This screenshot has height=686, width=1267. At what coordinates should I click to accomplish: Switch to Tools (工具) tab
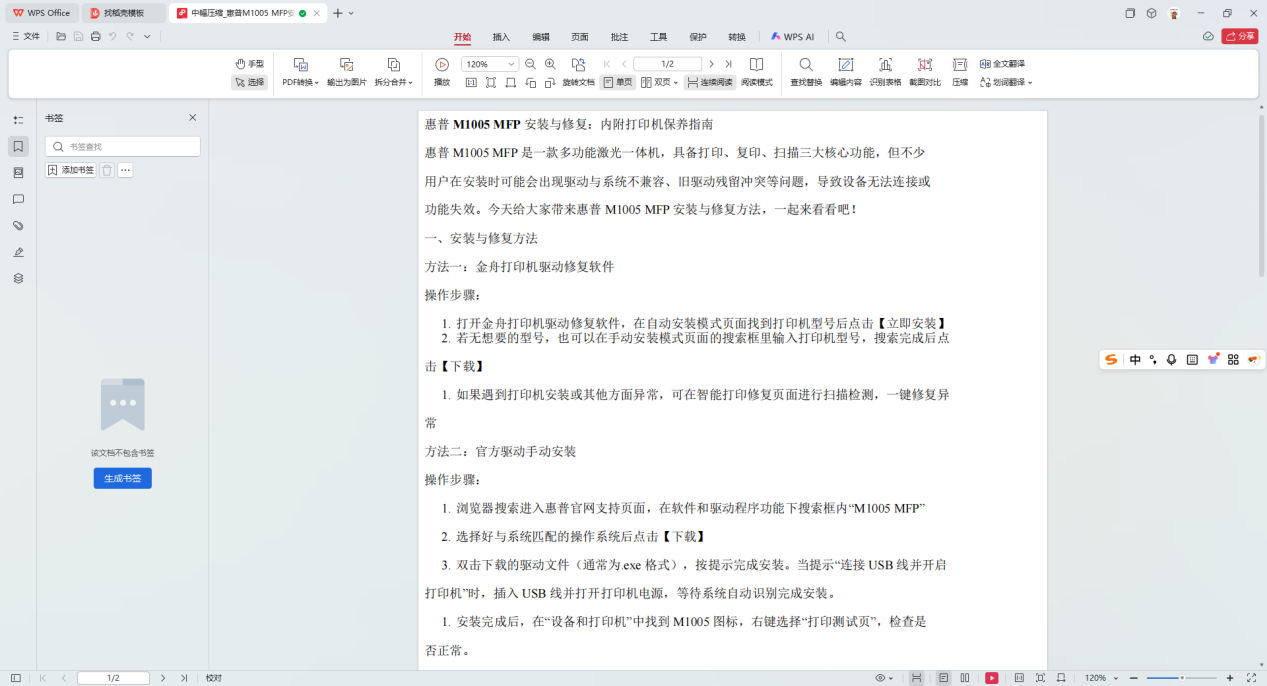tap(658, 37)
